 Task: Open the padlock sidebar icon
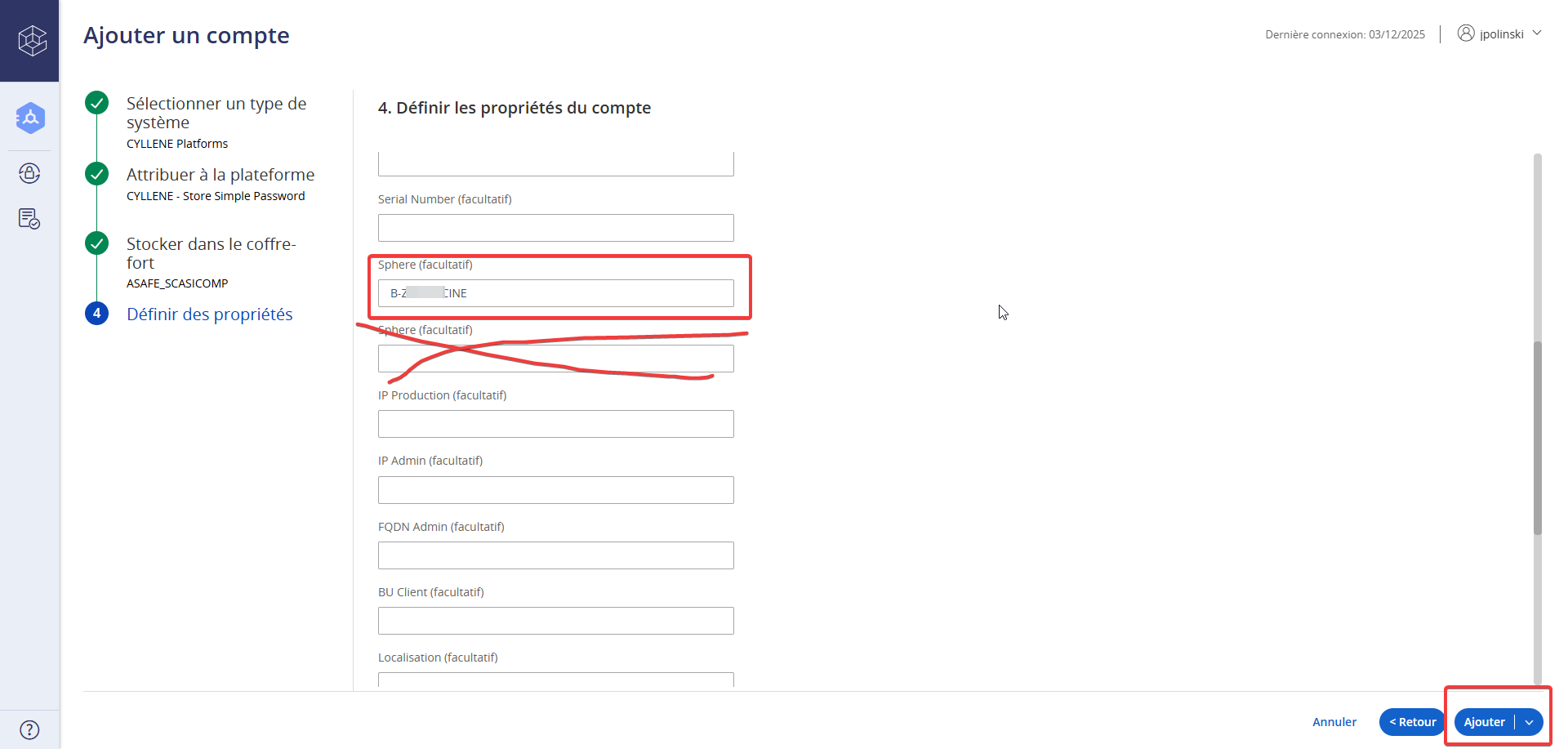[29, 173]
